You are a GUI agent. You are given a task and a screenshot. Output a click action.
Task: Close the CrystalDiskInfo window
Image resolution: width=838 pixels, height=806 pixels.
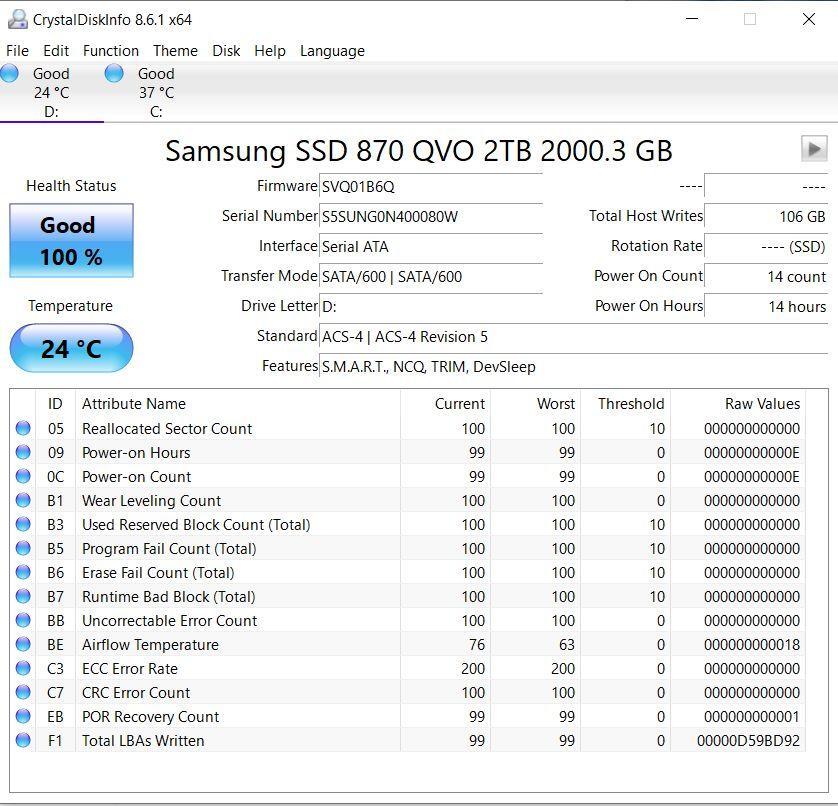[809, 19]
